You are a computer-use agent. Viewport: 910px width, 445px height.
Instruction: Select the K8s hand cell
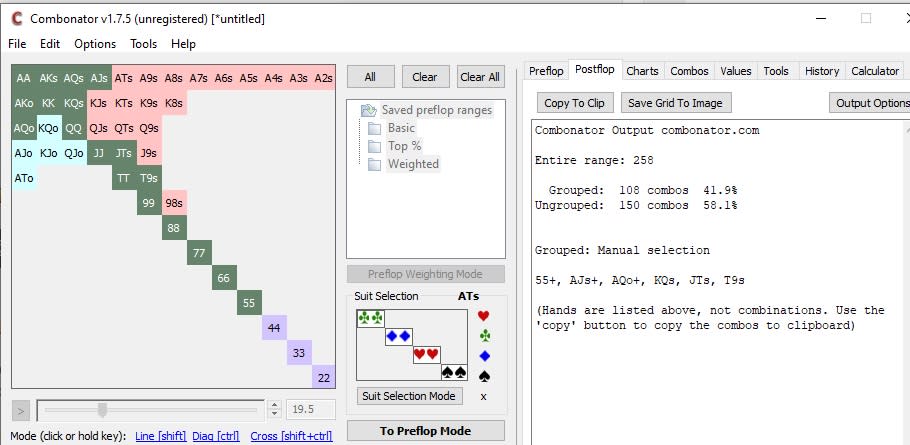[x=174, y=103]
